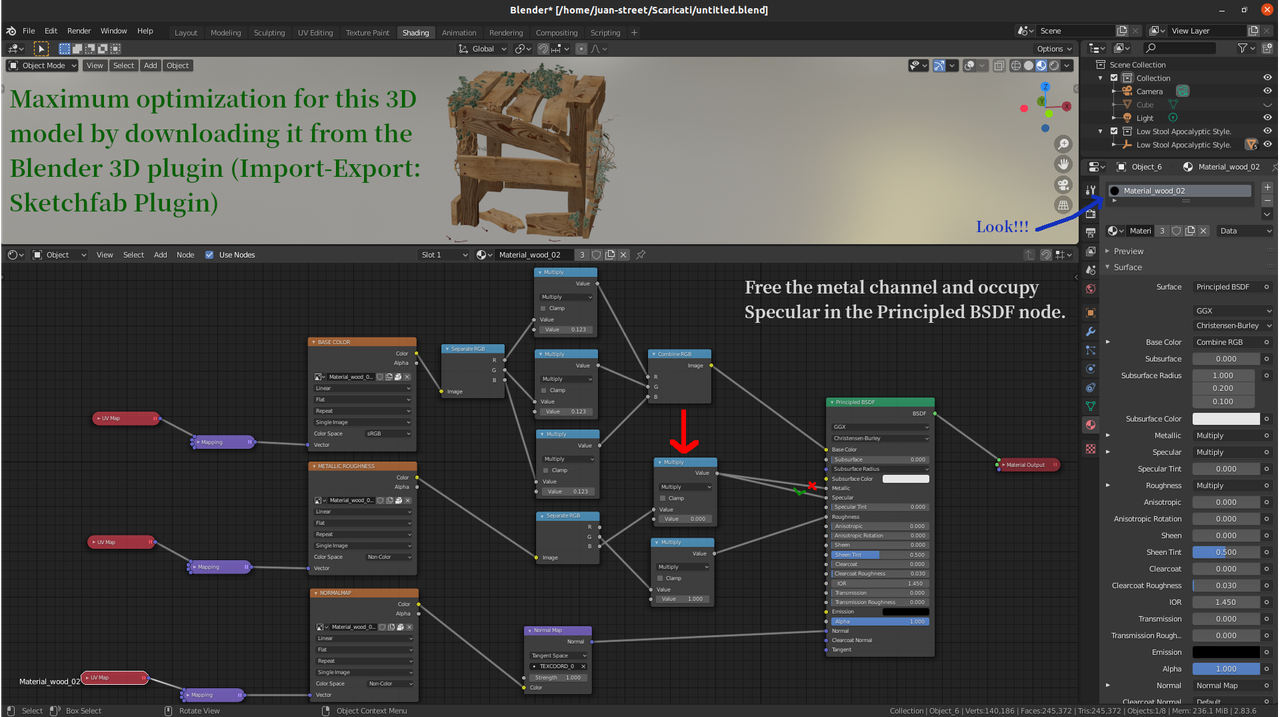Switch perspective/orthographic grid gizmo
The width and height of the screenshot is (1280, 717).
(x=1062, y=205)
